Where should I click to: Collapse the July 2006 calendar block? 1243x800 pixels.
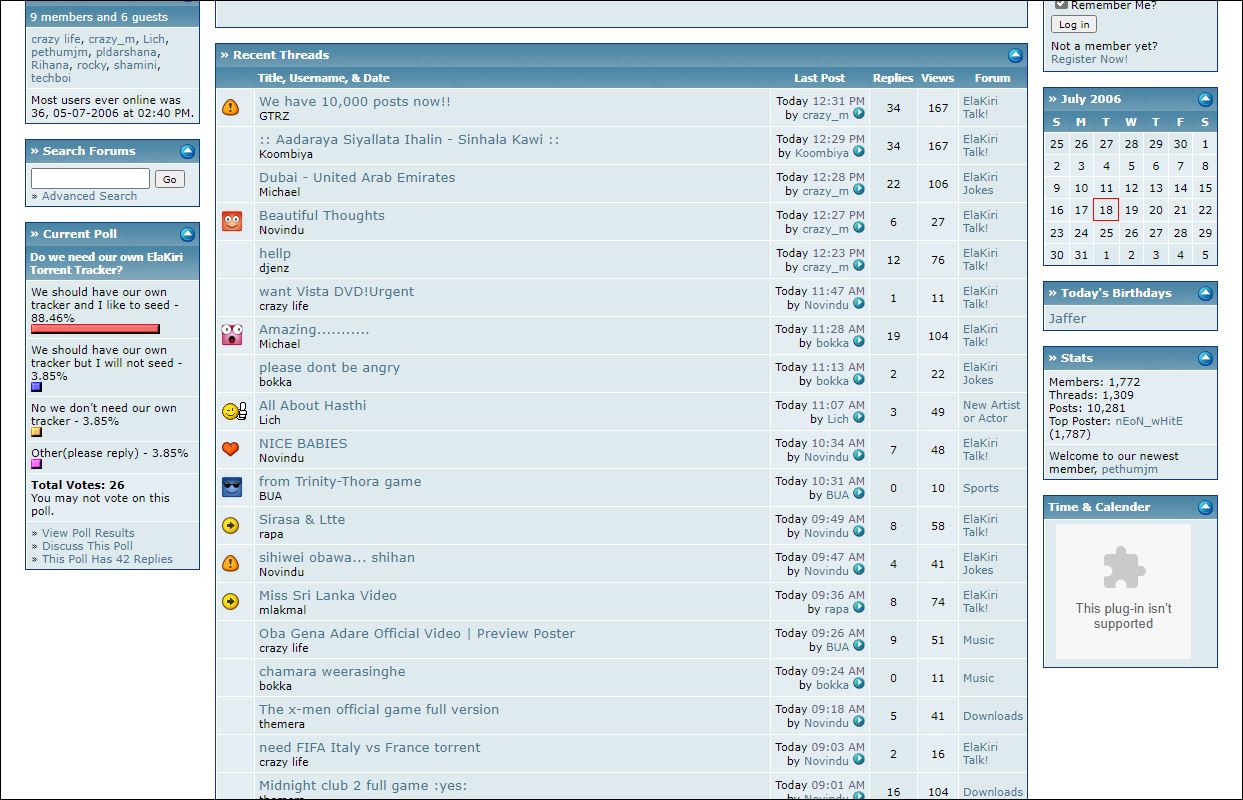coord(1205,99)
